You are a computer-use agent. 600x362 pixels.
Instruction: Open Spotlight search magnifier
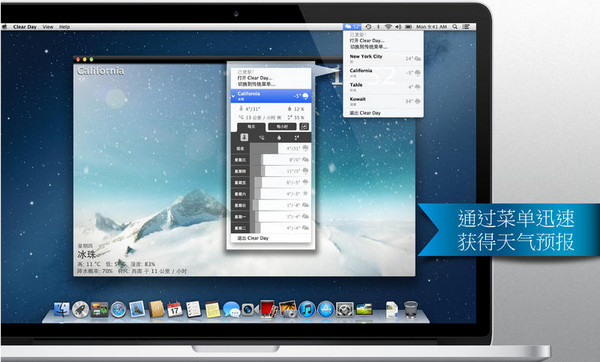pos(455,27)
